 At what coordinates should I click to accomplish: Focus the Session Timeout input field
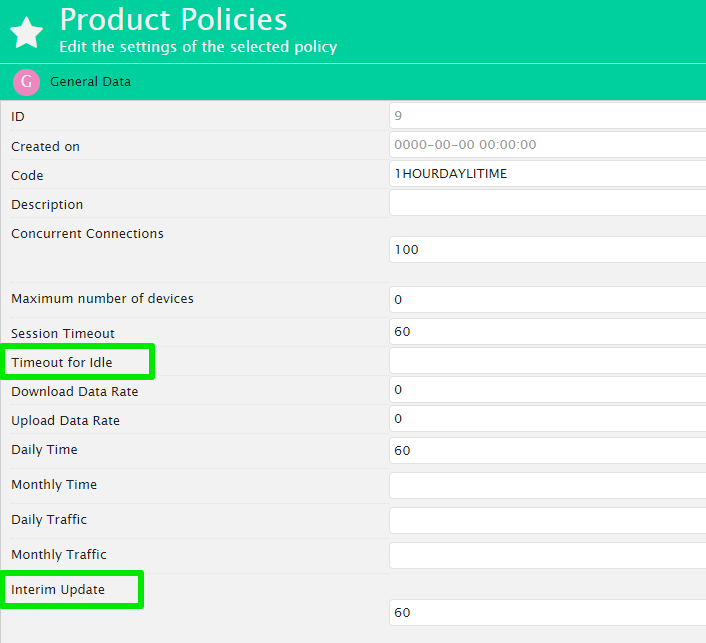click(547, 332)
